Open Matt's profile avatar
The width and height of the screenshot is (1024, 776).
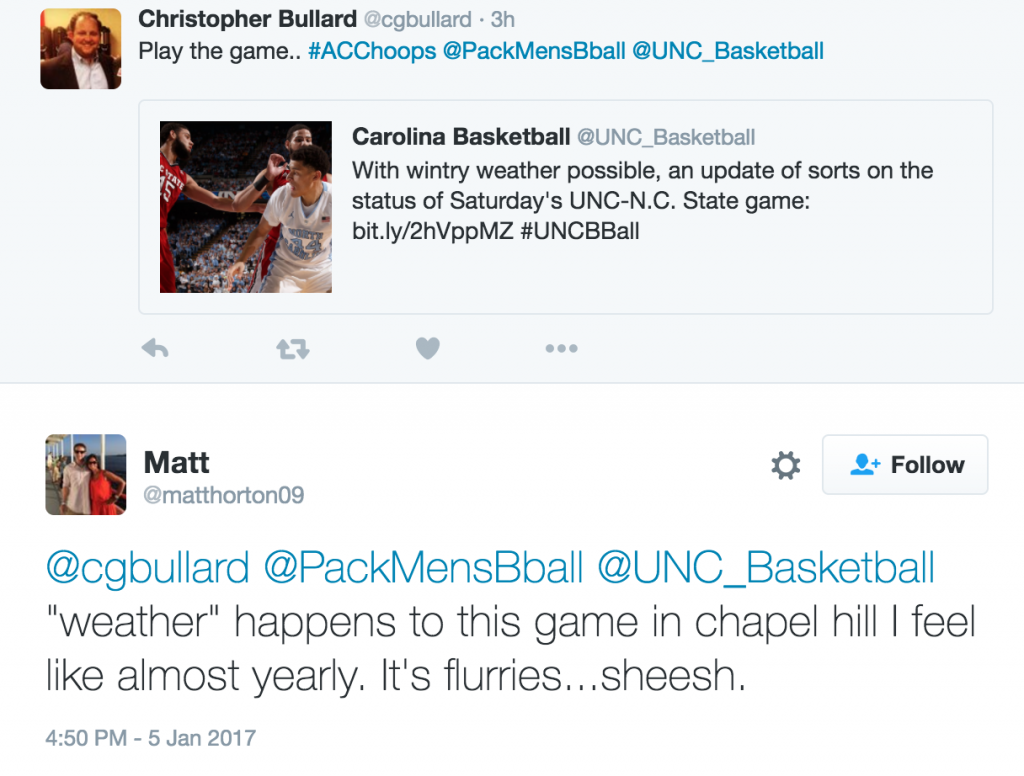click(x=86, y=474)
